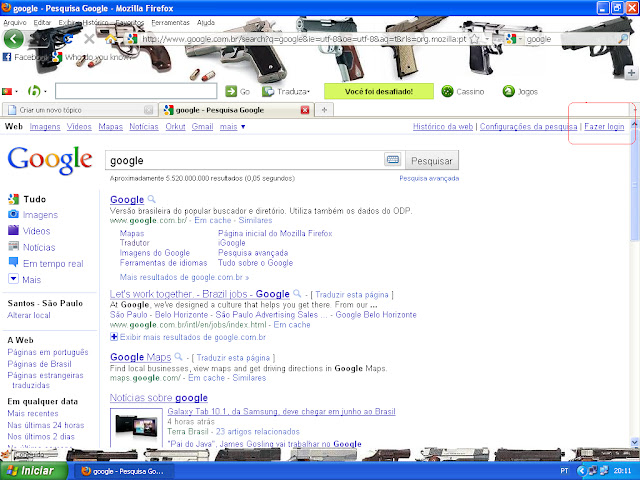
Task: Click the toolbar search text field
Action: pyautogui.click(x=136, y=91)
